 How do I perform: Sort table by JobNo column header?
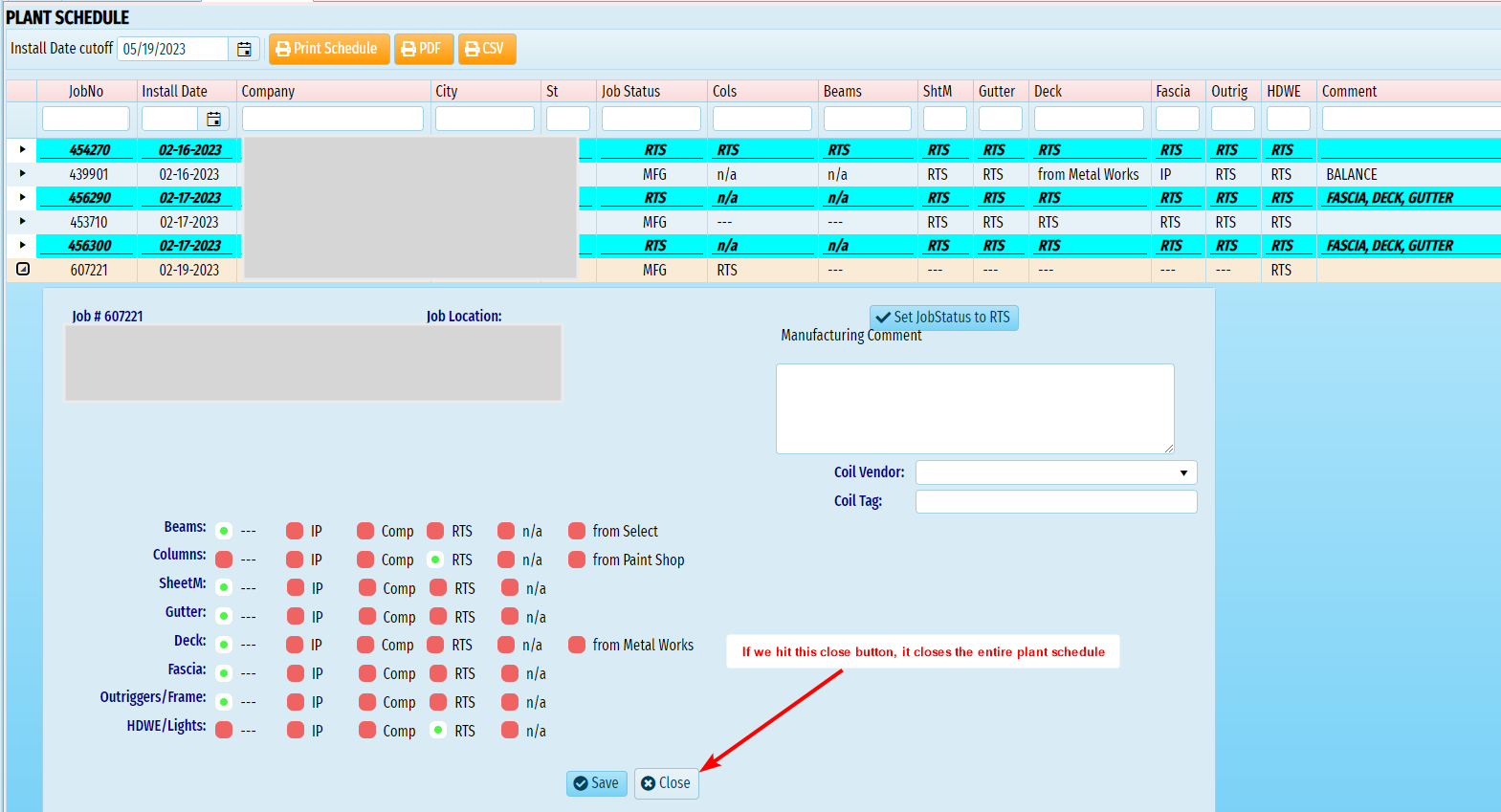[x=86, y=91]
